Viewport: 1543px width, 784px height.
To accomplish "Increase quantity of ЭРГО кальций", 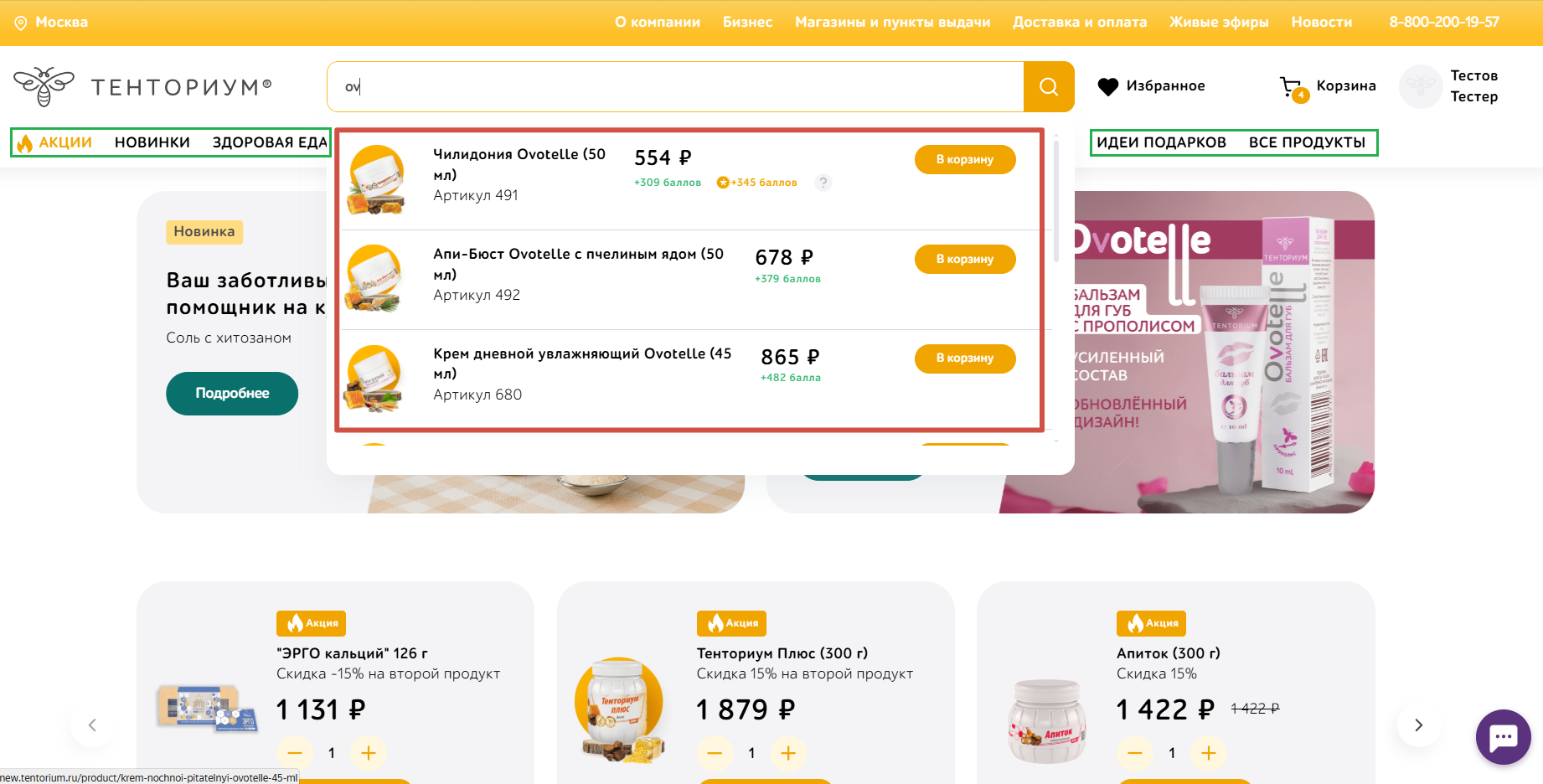I will (369, 753).
